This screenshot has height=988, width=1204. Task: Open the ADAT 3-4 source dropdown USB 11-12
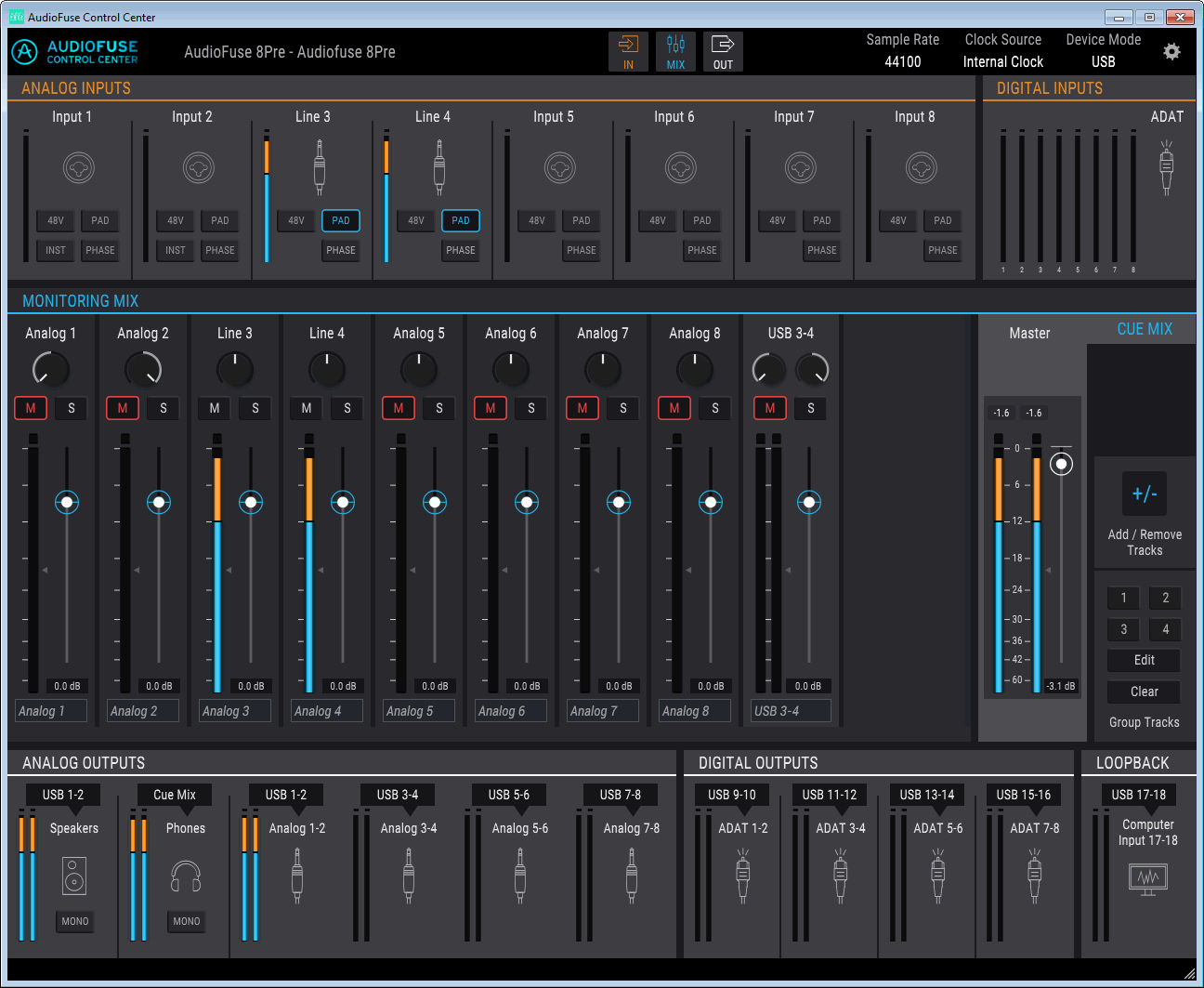[830, 795]
